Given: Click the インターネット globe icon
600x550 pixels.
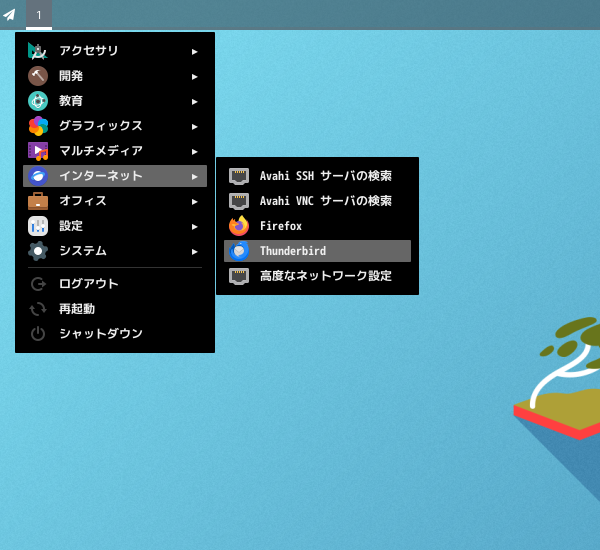Looking at the screenshot, I should coord(38,176).
